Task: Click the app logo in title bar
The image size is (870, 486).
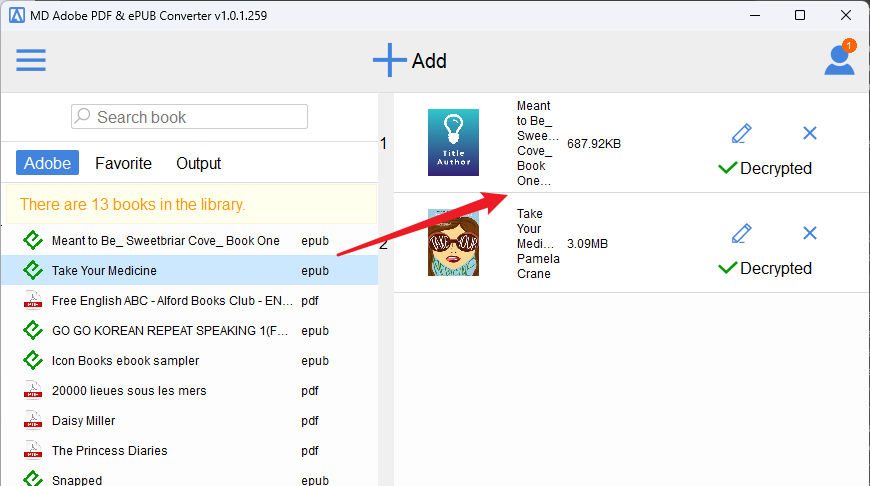Action: [x=17, y=15]
